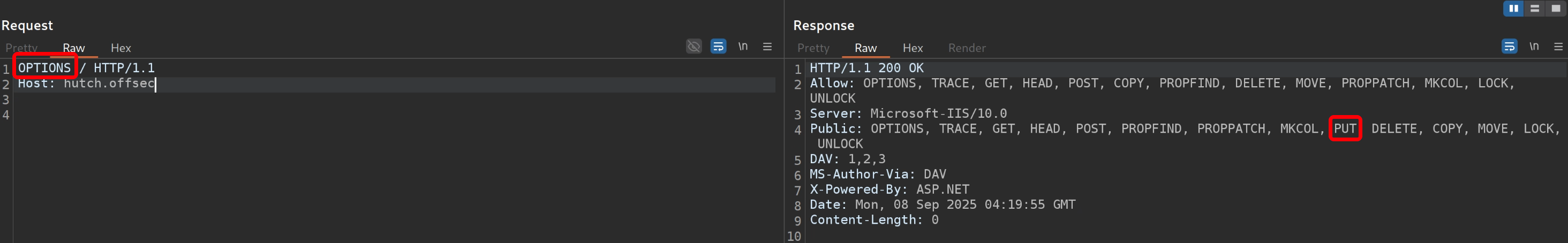Open the Request Hex tab
The width and height of the screenshot is (1568, 243).
point(120,48)
